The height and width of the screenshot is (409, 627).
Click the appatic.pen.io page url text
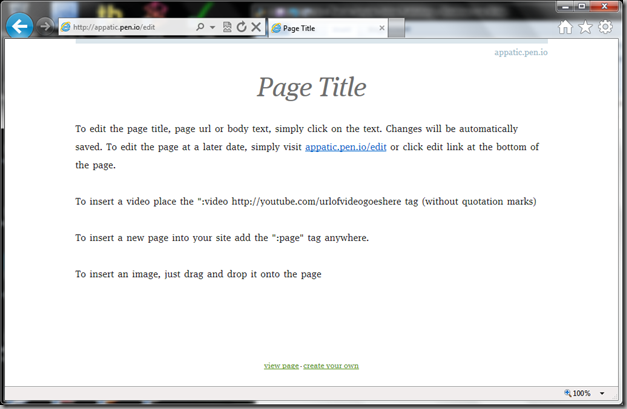(521, 52)
